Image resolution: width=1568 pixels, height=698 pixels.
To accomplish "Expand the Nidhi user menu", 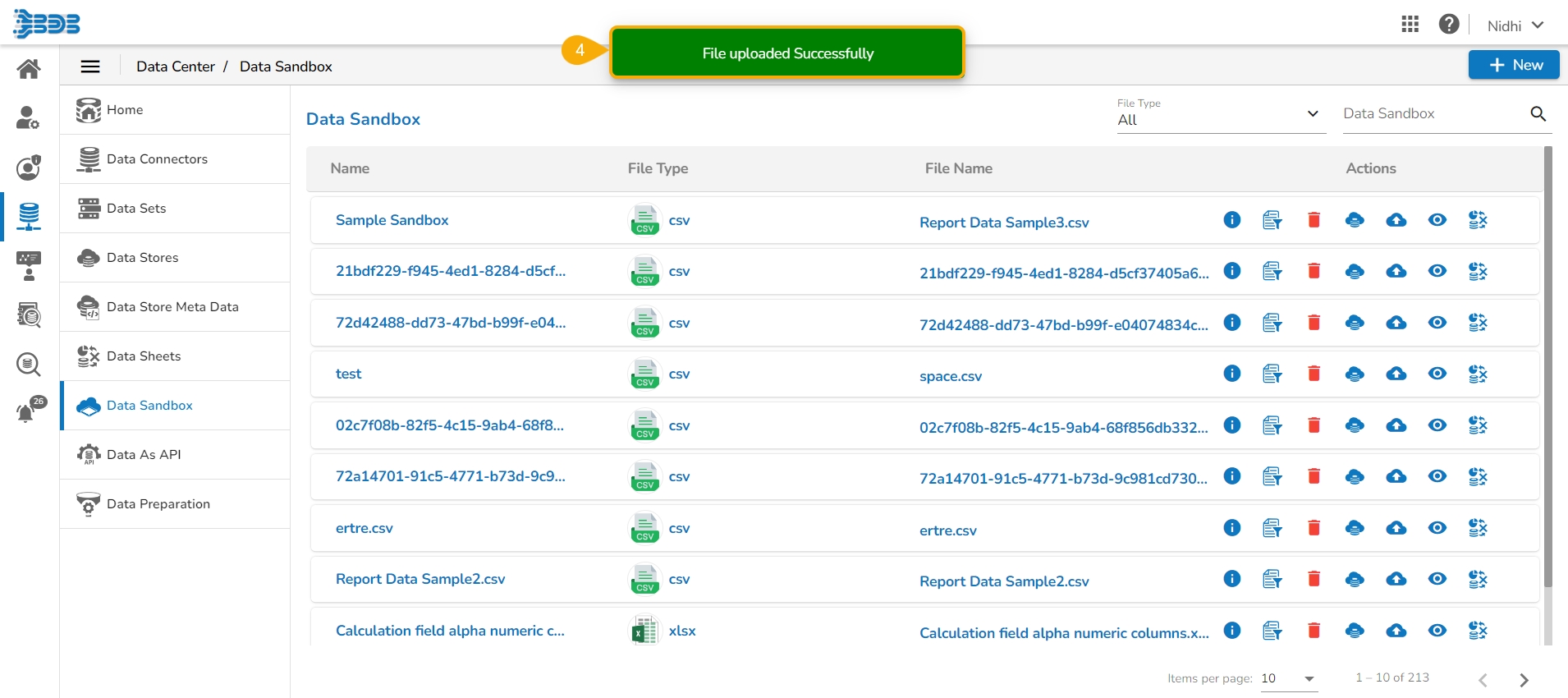I will (x=1515, y=25).
